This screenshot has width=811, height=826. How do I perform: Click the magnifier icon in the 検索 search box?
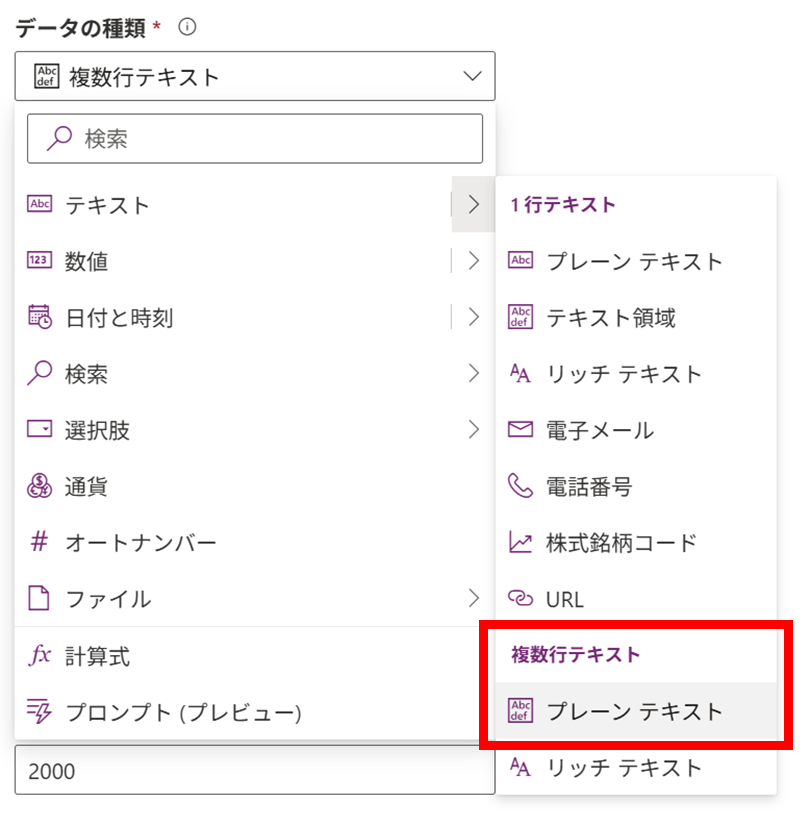(59, 139)
